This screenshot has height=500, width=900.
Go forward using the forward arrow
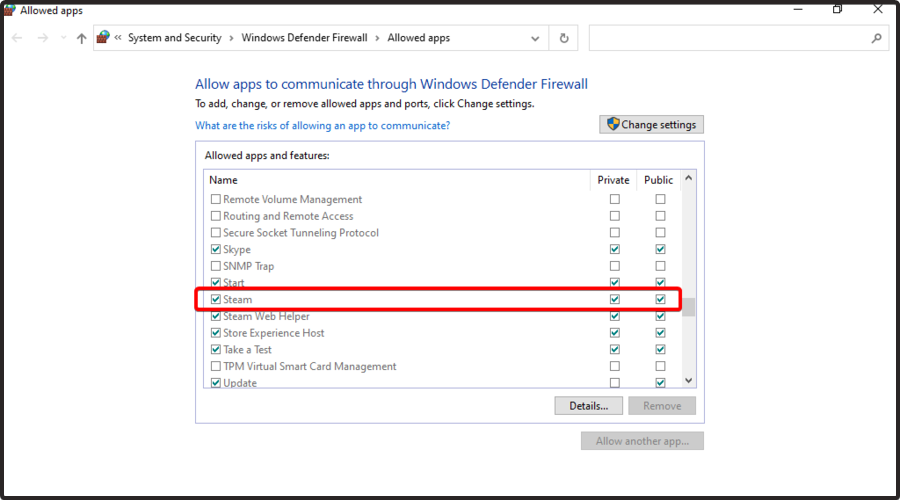(x=42, y=38)
